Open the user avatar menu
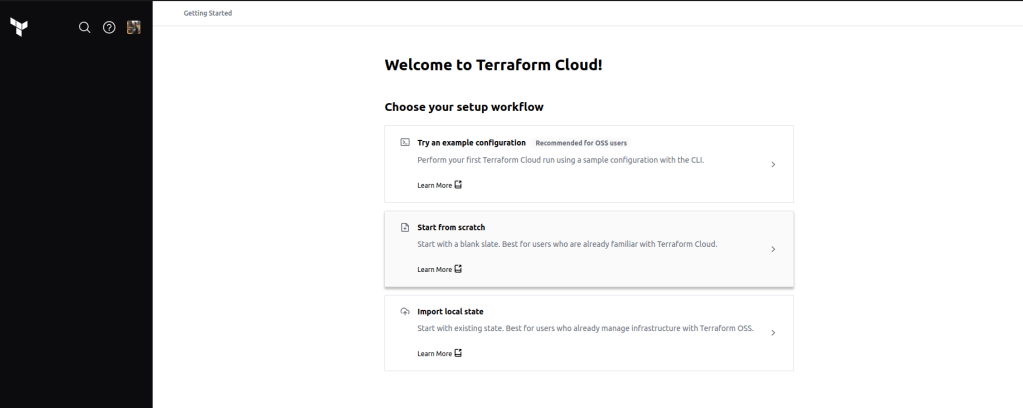This screenshot has width=1023, height=408. click(133, 27)
